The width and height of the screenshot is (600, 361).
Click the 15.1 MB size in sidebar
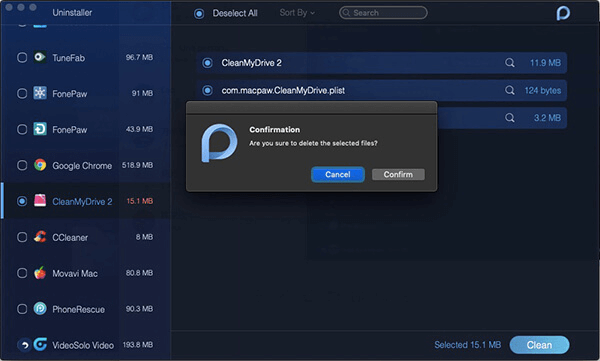tap(140, 201)
